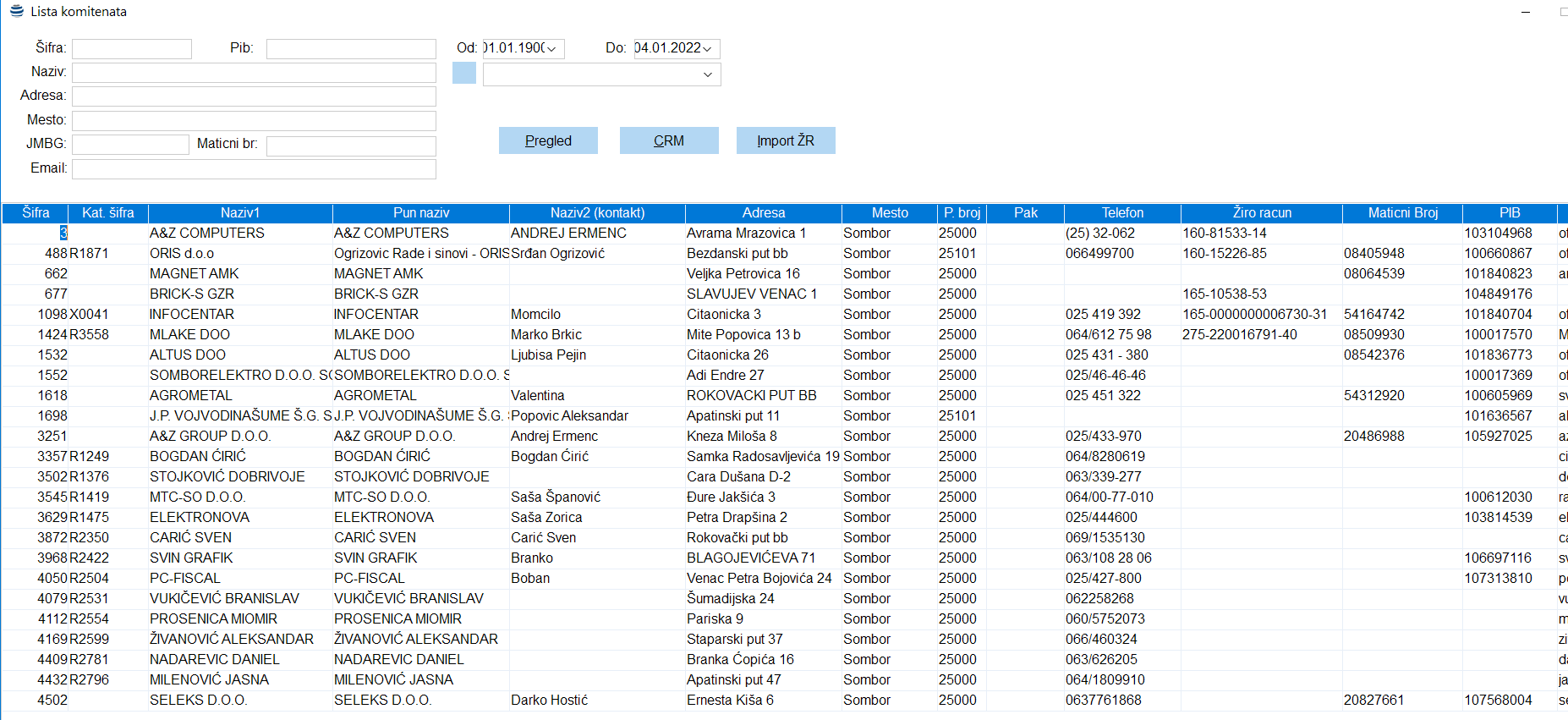This screenshot has height=720, width=1568.
Task: Minimize the Lista komitenata window
Action: point(1526,12)
